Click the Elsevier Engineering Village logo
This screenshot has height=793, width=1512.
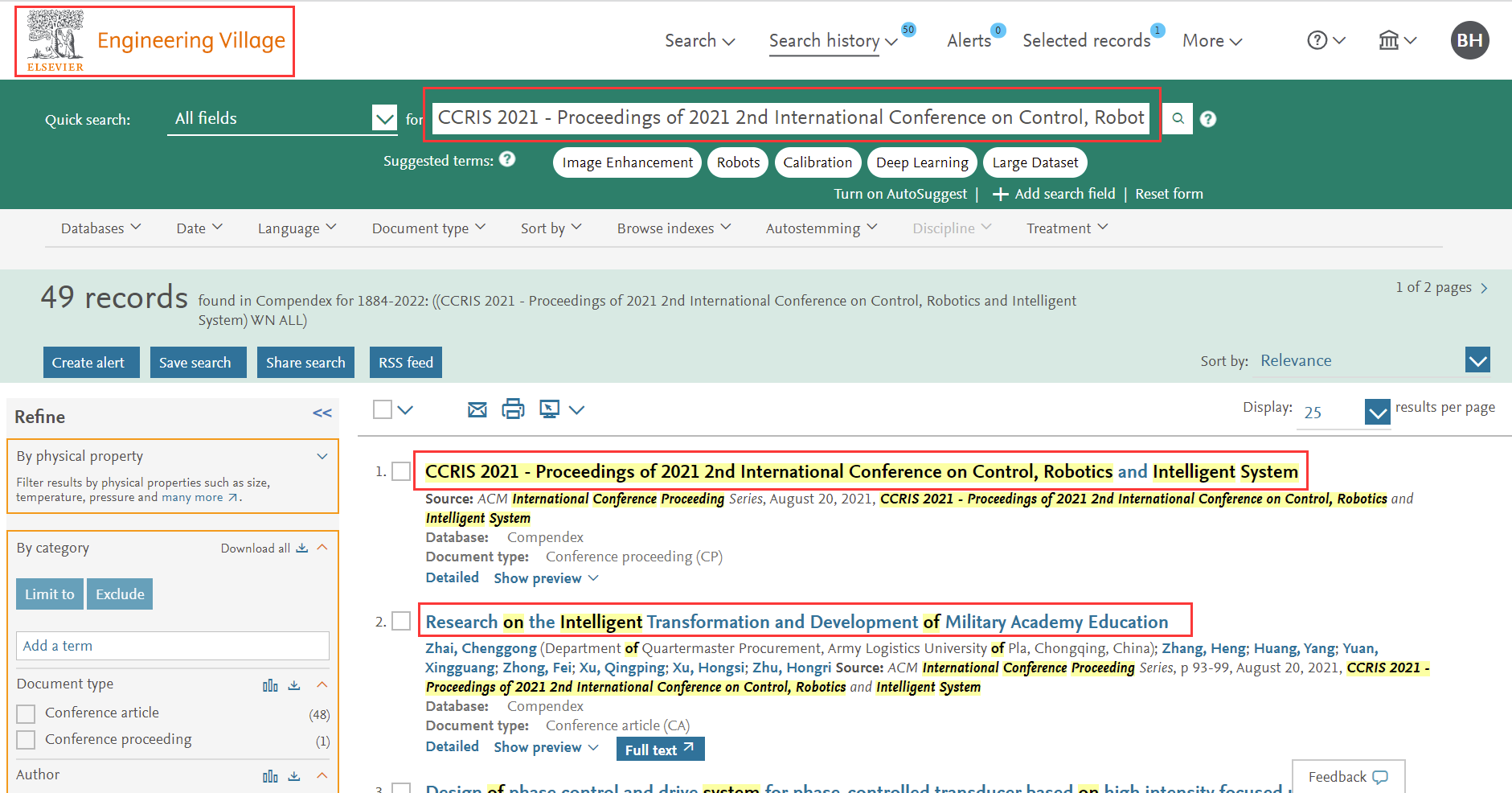pos(155,42)
